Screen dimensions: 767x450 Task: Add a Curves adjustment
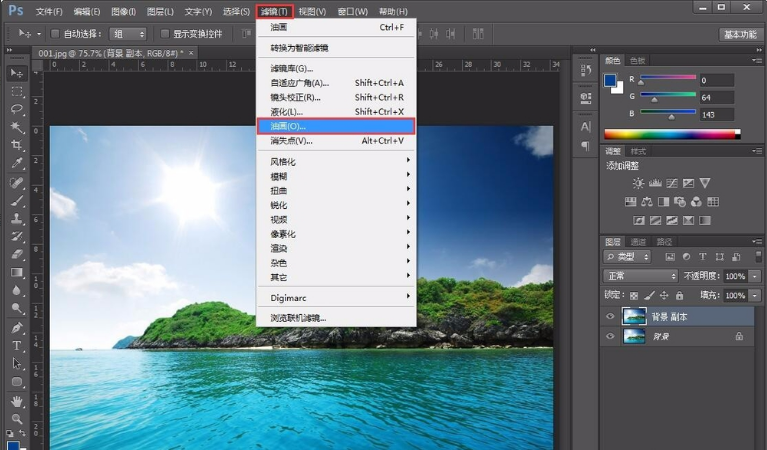pos(672,183)
